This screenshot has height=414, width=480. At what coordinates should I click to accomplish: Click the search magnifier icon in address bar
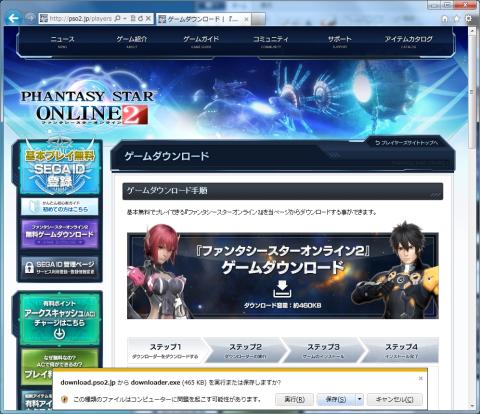117,19
